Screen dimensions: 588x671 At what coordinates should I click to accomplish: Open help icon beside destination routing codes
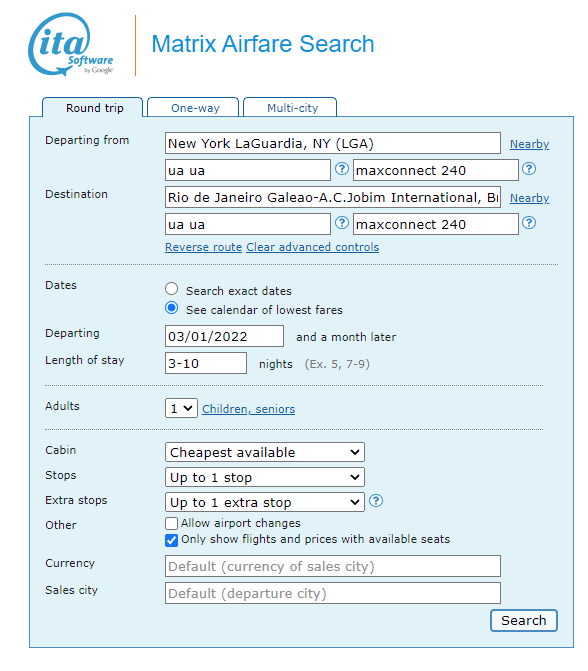click(x=342, y=223)
